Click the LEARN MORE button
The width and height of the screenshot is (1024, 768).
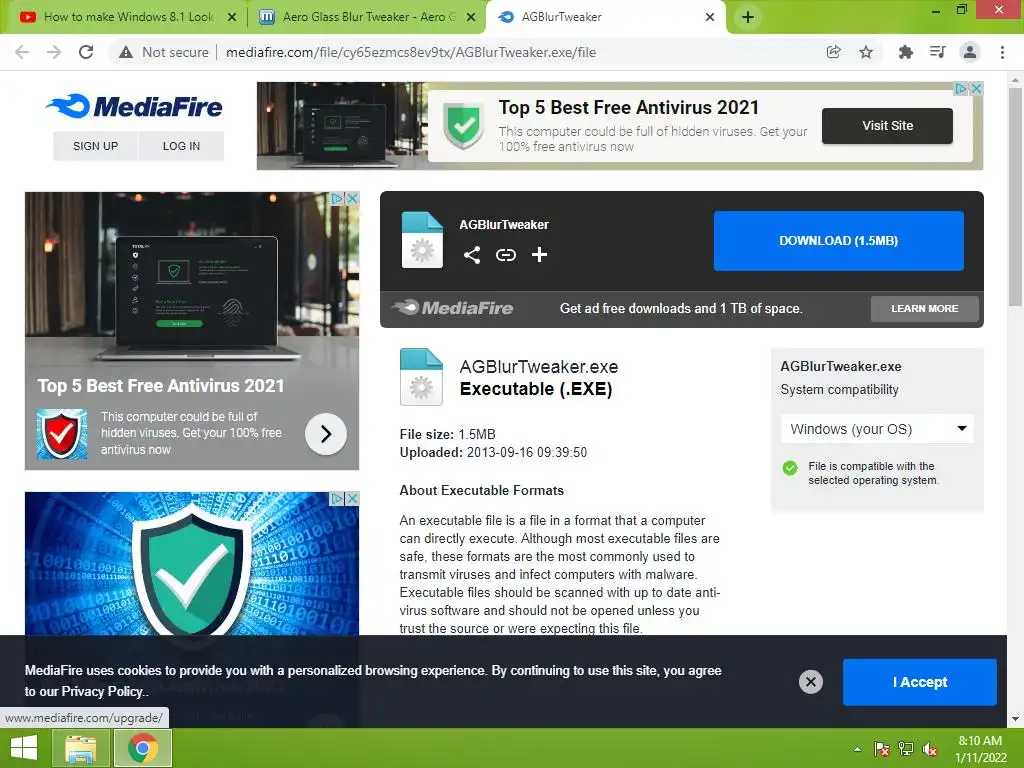click(x=925, y=308)
